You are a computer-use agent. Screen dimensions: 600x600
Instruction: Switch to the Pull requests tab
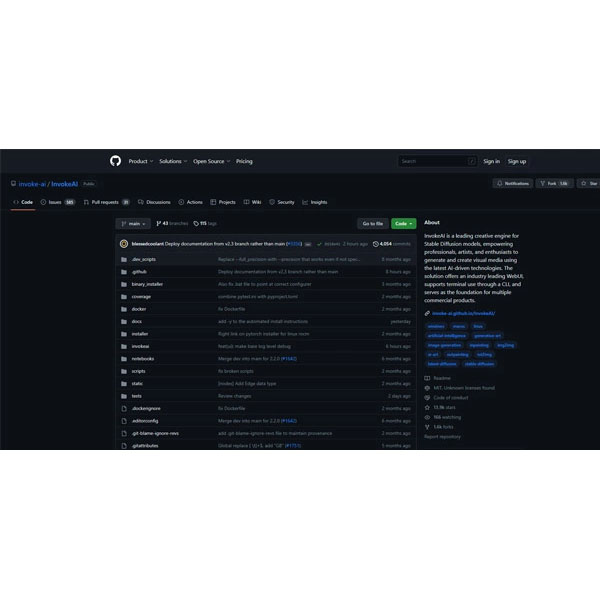coord(106,202)
